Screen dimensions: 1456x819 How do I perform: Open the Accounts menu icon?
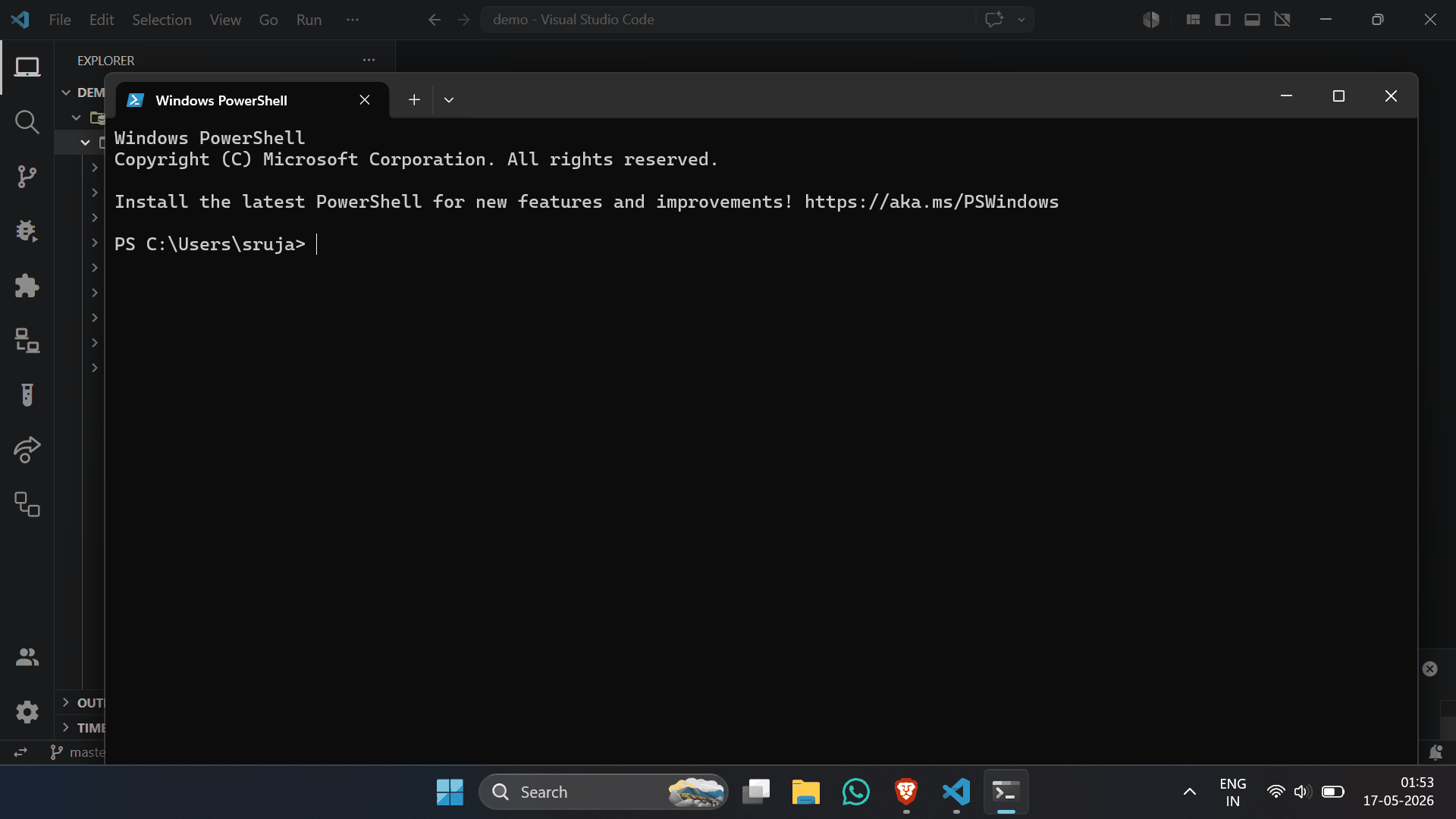pos(27,657)
